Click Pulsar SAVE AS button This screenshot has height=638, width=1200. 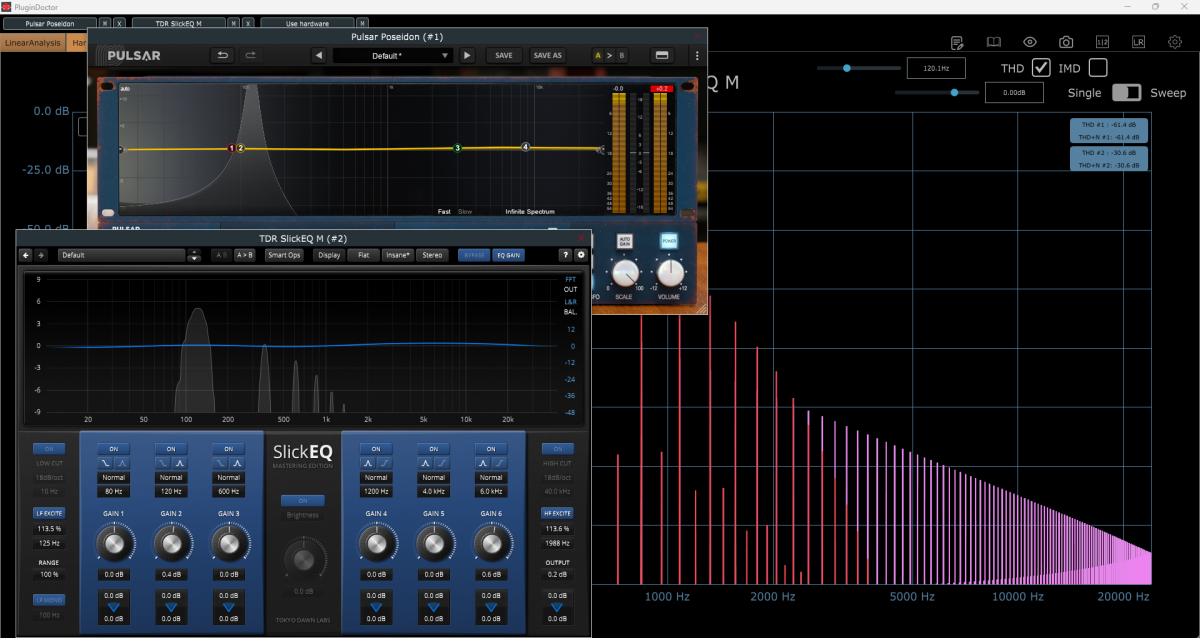[x=547, y=55]
